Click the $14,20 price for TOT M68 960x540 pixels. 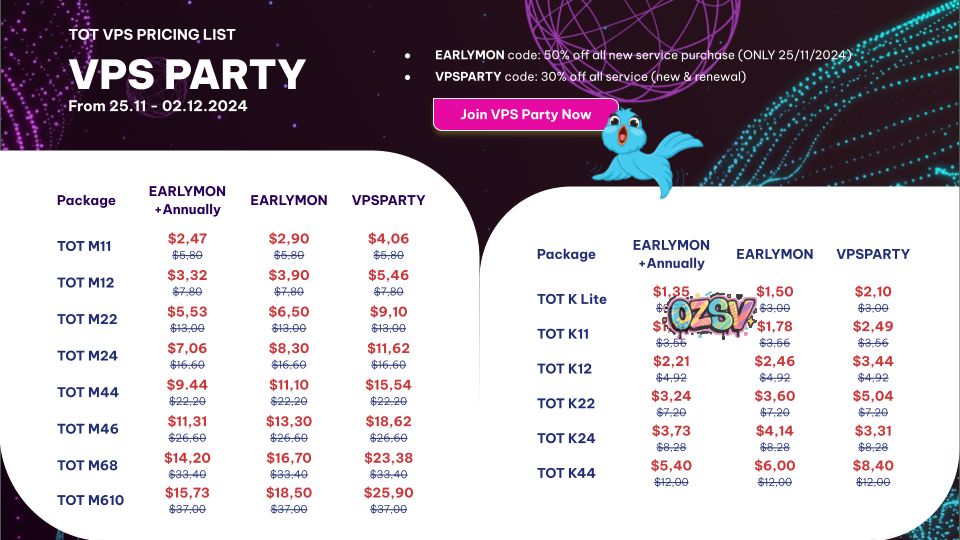click(187, 457)
